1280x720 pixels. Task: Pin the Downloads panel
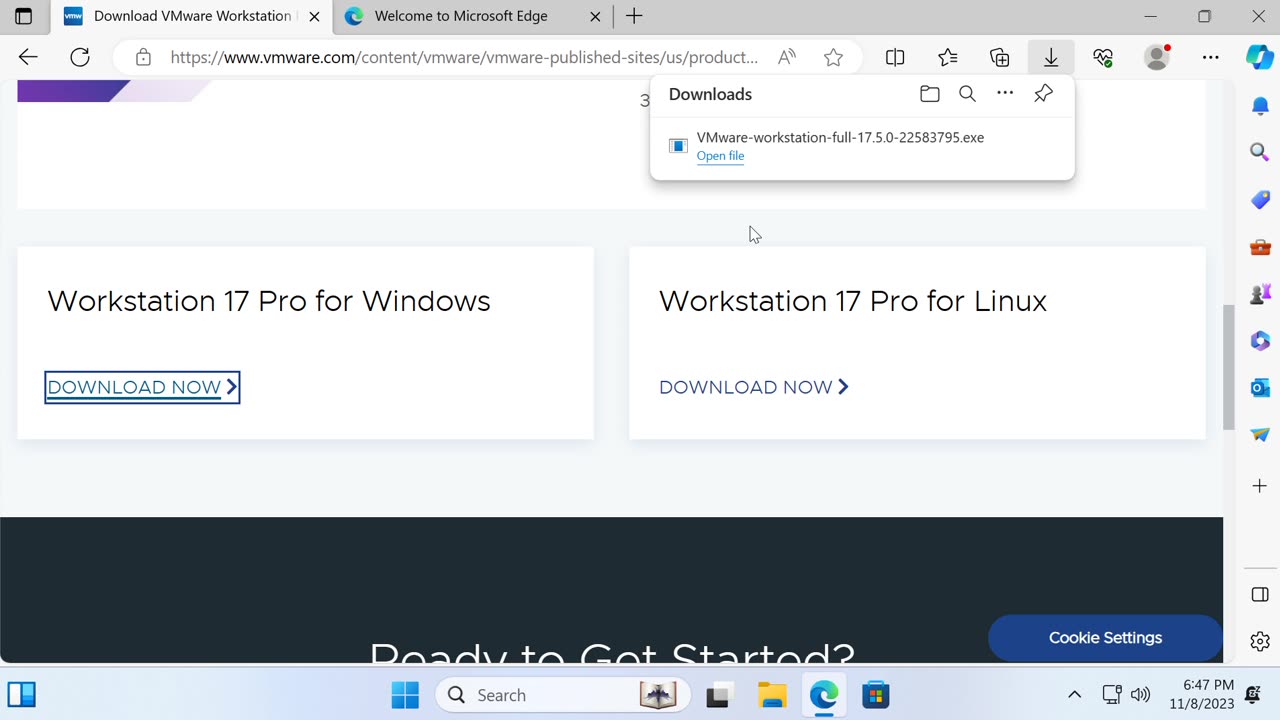1043,94
